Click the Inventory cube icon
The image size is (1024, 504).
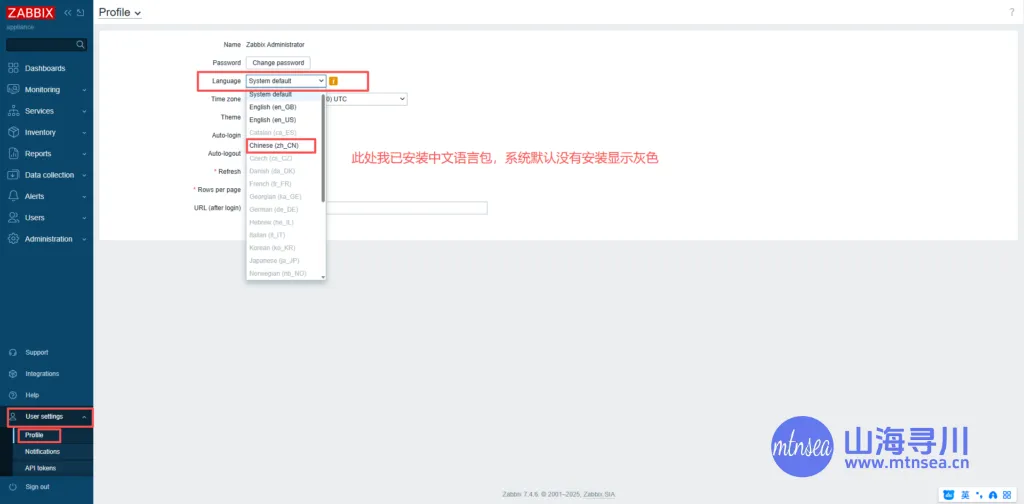point(13,132)
